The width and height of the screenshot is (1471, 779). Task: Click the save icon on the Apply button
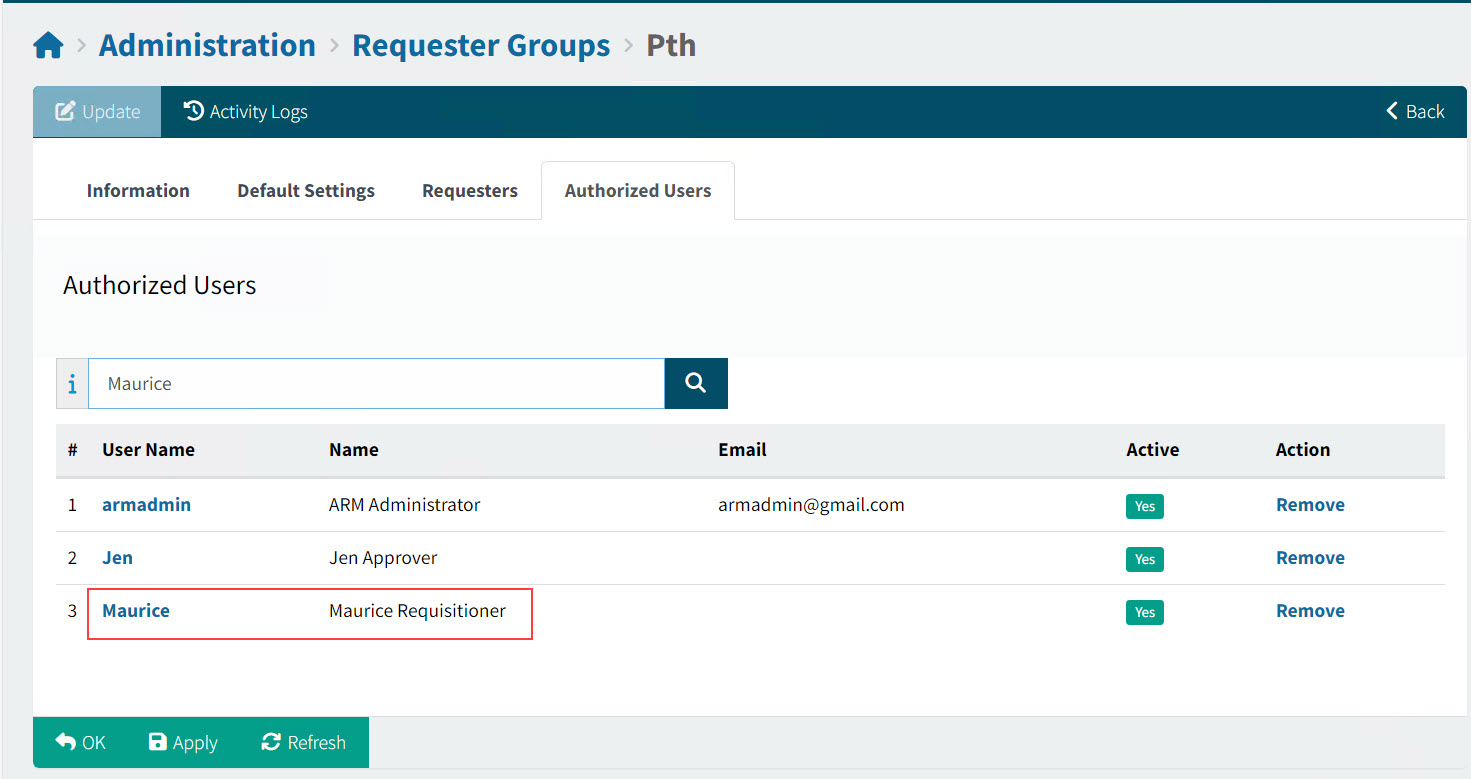pos(159,742)
